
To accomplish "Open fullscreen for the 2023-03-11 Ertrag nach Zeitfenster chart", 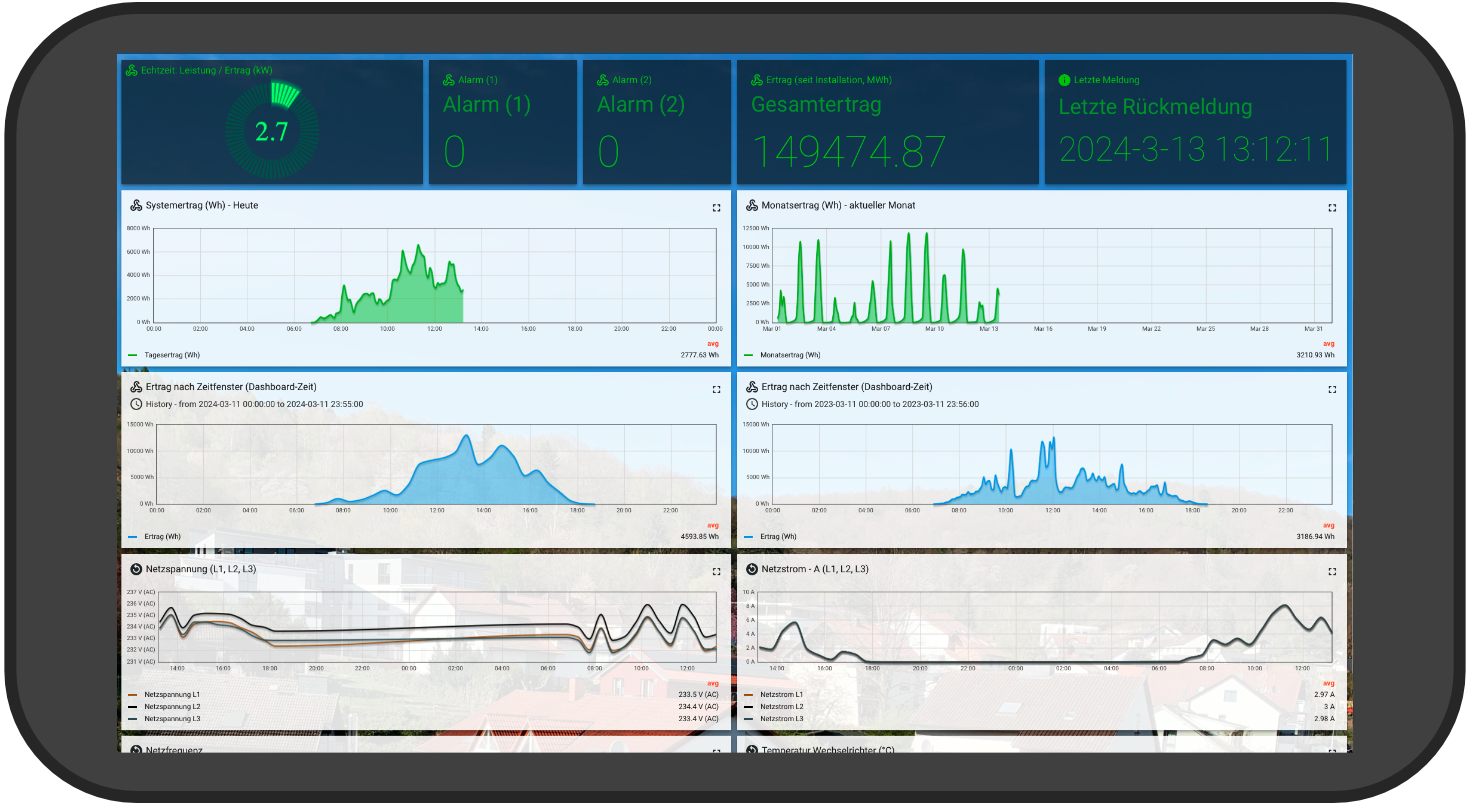I will (1332, 389).
